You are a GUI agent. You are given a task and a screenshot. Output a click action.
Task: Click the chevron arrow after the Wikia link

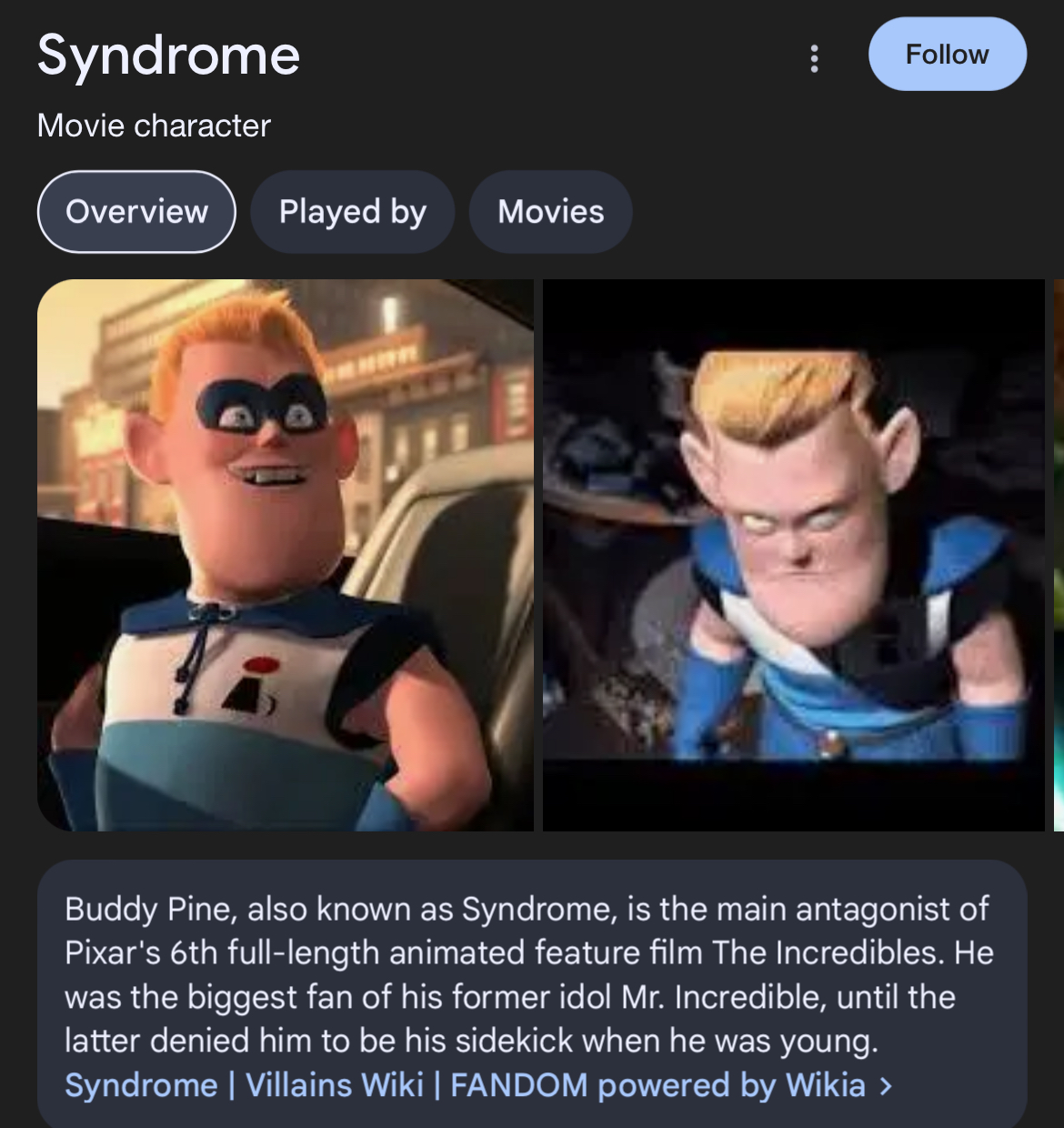coord(887,1085)
